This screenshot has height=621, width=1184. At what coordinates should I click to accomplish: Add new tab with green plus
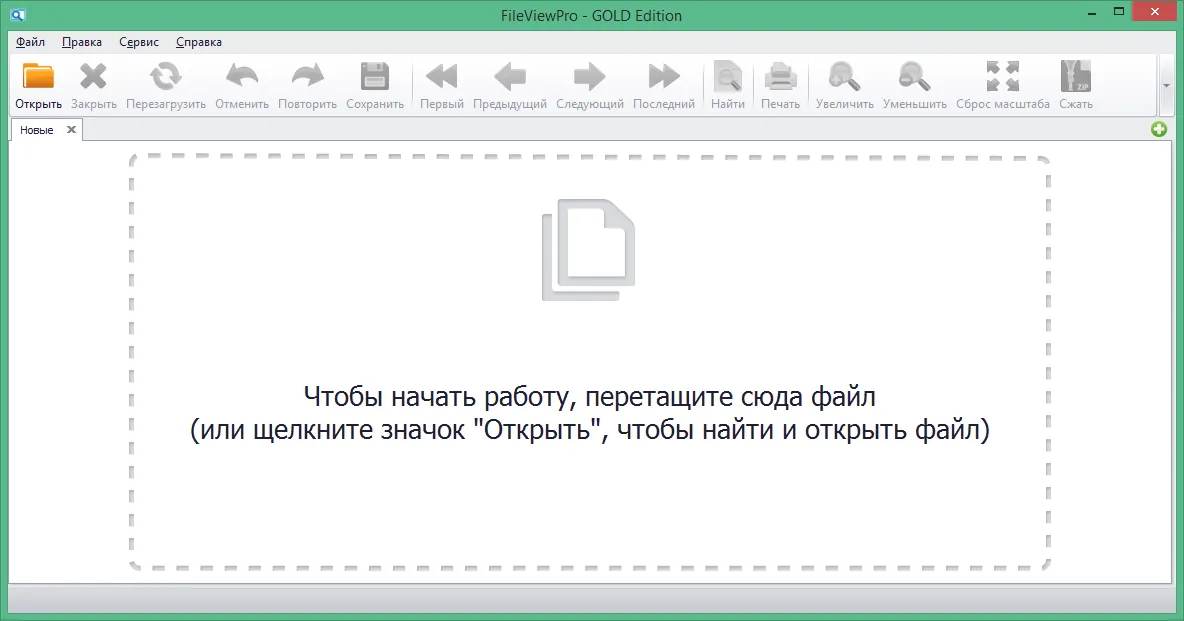click(x=1159, y=129)
